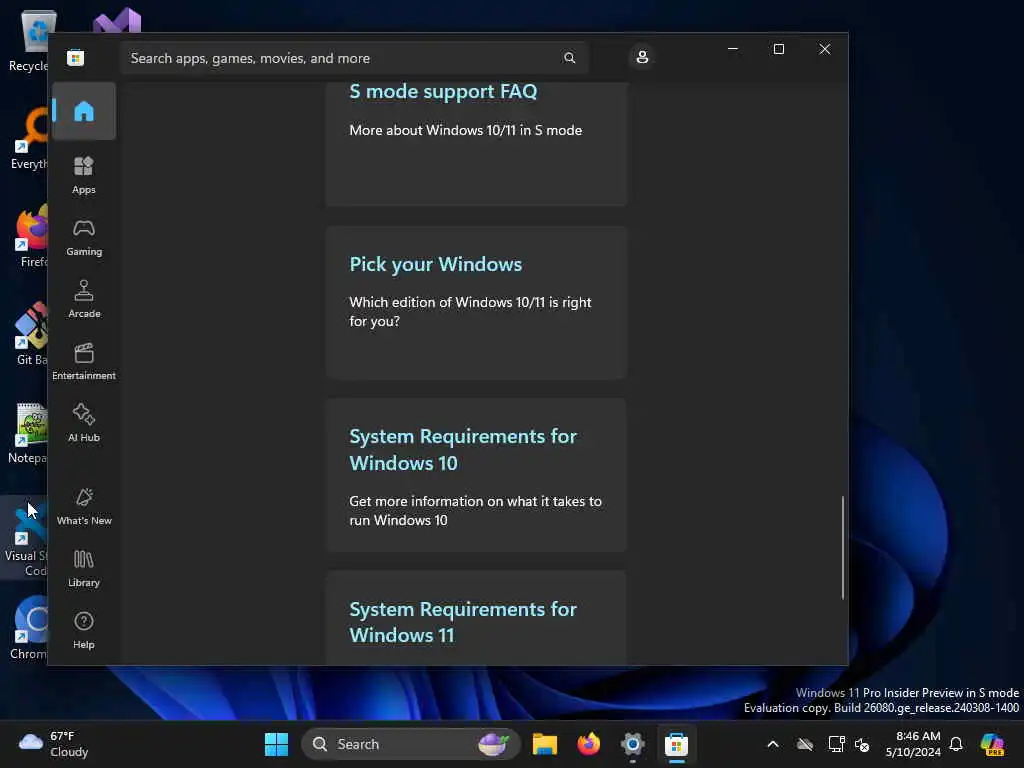
Task: Click the Microsoft Store logo icon
Action: (75, 57)
